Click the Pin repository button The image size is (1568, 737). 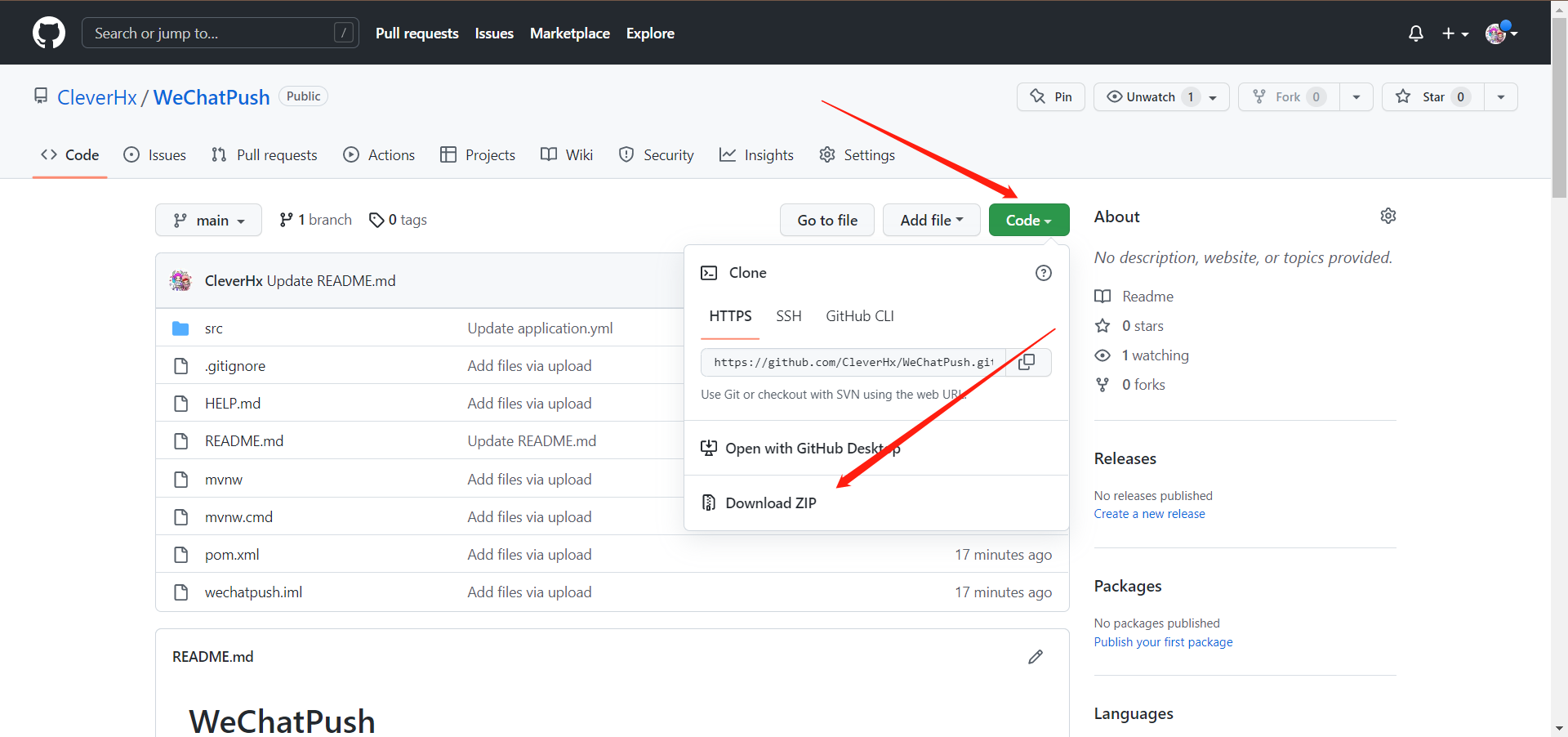(x=1050, y=96)
